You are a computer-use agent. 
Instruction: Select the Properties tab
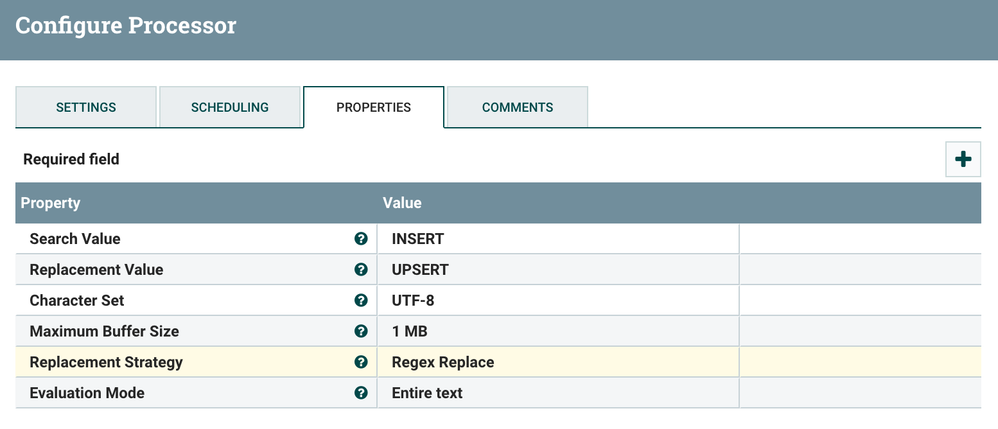coord(373,107)
